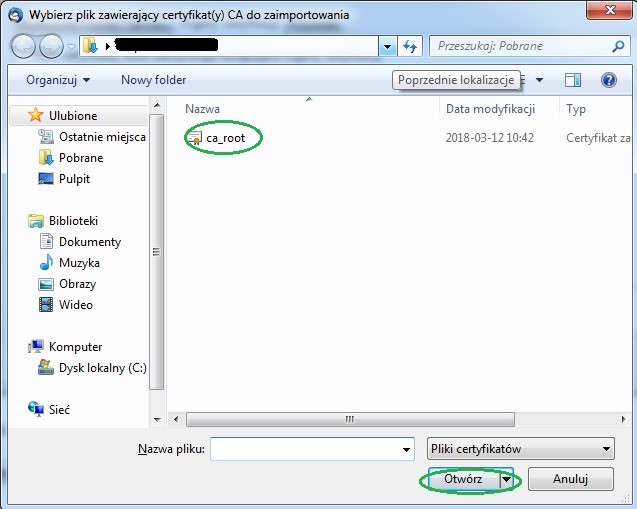The height and width of the screenshot is (509, 637).
Task: Select Dysk lokalny (C:) drive
Action: (102, 368)
